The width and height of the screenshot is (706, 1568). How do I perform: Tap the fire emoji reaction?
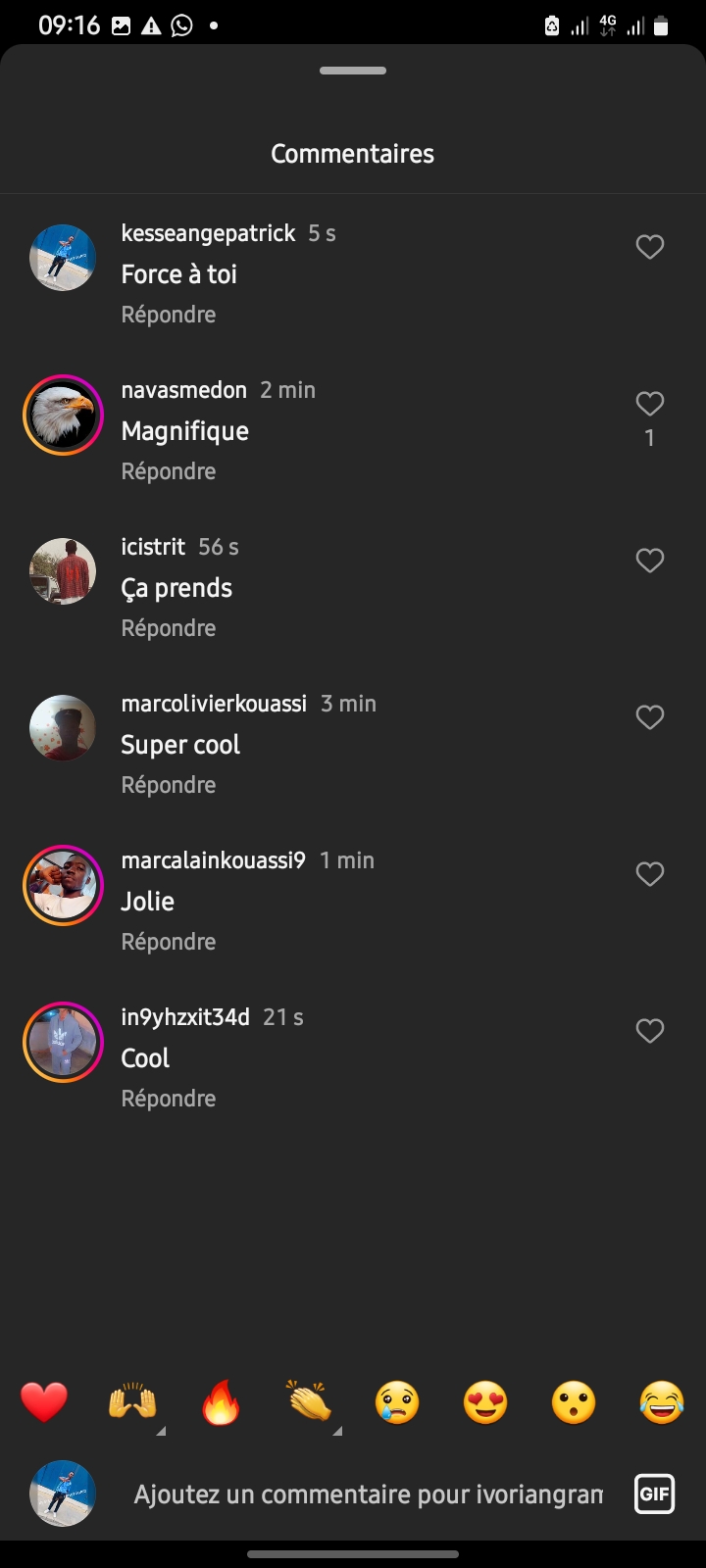221,1402
